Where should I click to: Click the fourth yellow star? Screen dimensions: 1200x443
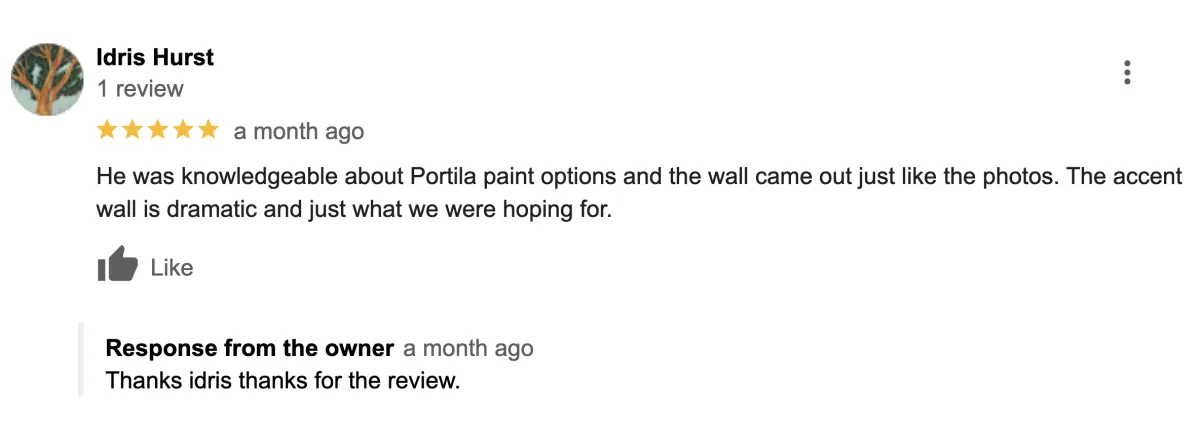pos(182,129)
